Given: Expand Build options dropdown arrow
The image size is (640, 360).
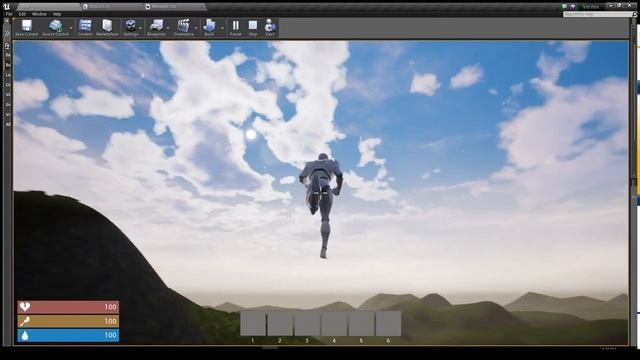Looking at the screenshot, I should (x=222, y=28).
